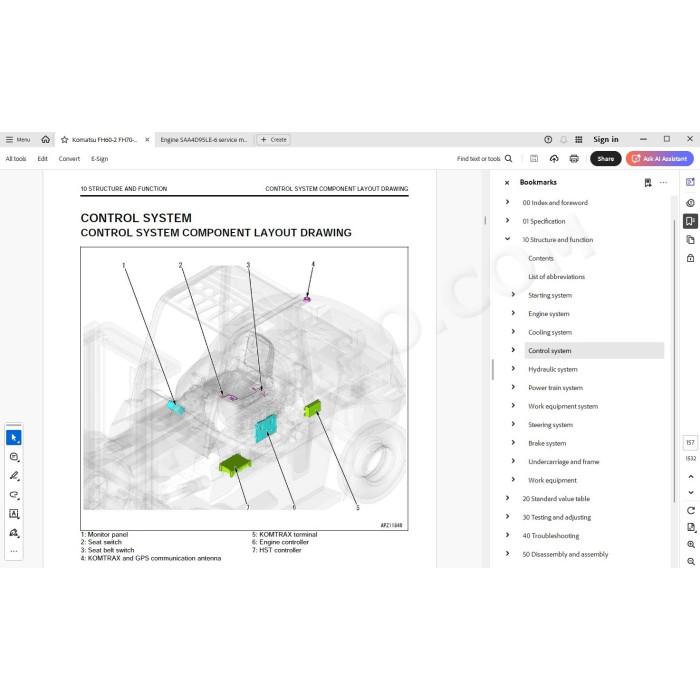Open All tools menu
This screenshot has width=700, height=700.
point(16,158)
